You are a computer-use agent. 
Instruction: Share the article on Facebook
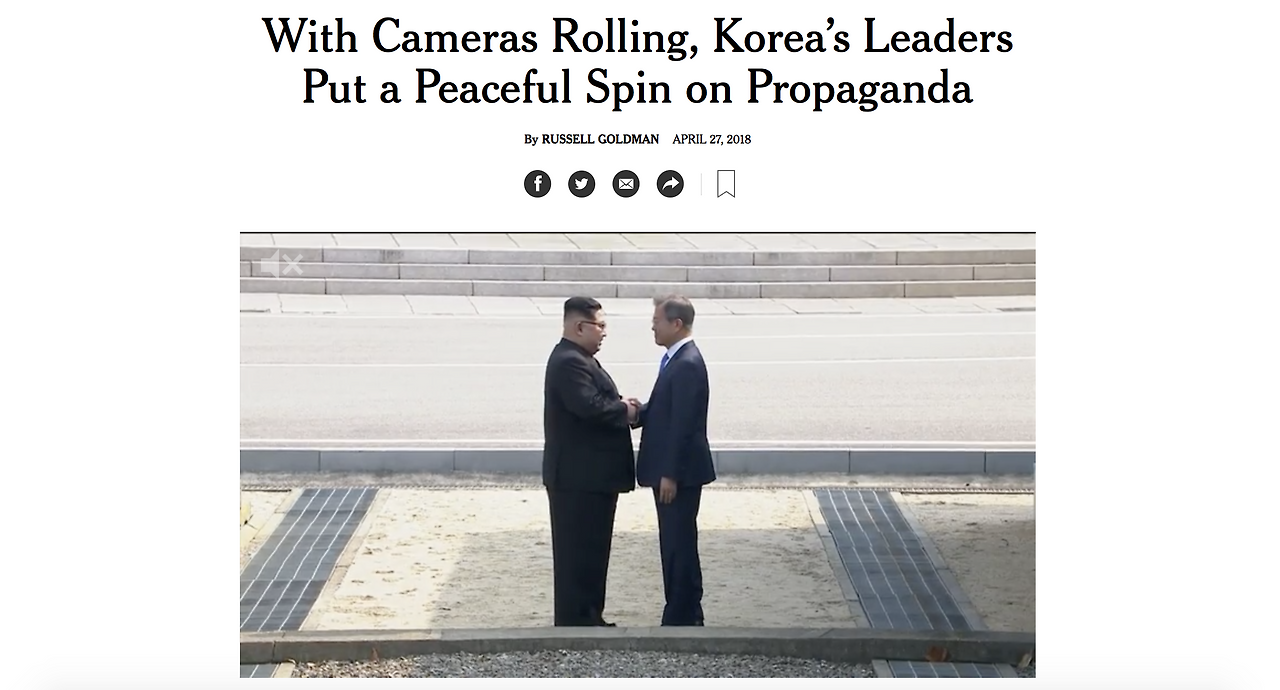coord(537,184)
